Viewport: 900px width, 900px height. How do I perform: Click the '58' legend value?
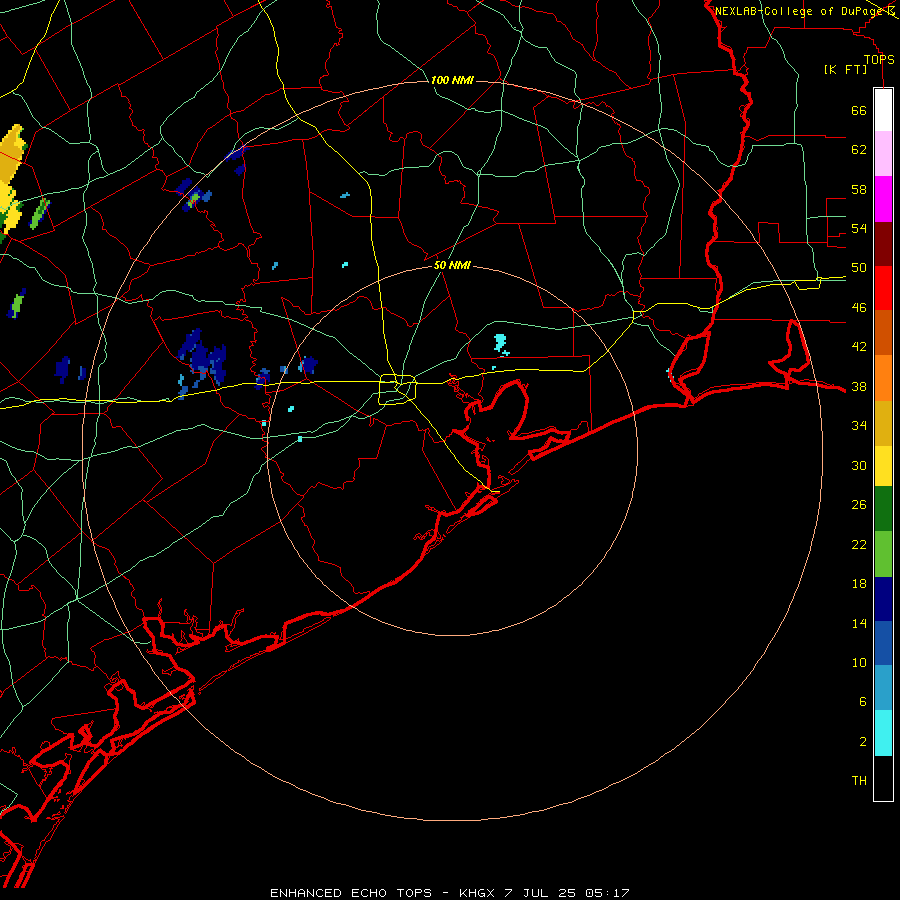(859, 189)
